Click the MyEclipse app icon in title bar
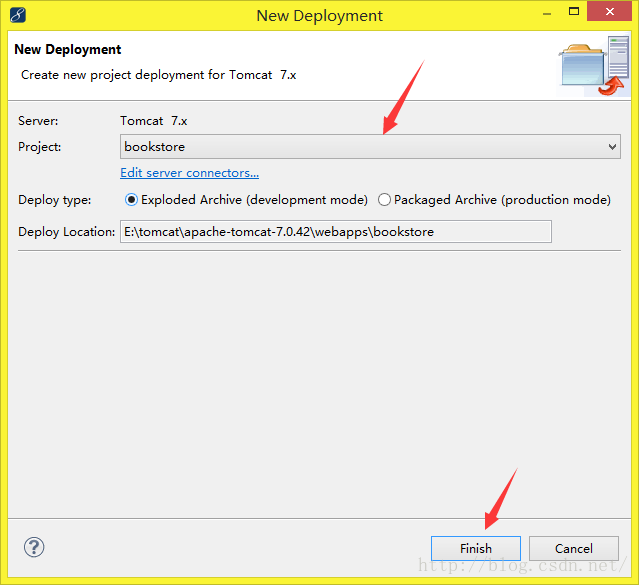 pyautogui.click(x=18, y=15)
